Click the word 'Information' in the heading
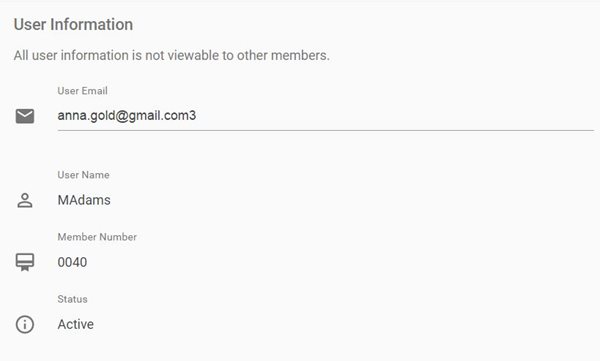This screenshot has width=600, height=361. tap(92, 25)
